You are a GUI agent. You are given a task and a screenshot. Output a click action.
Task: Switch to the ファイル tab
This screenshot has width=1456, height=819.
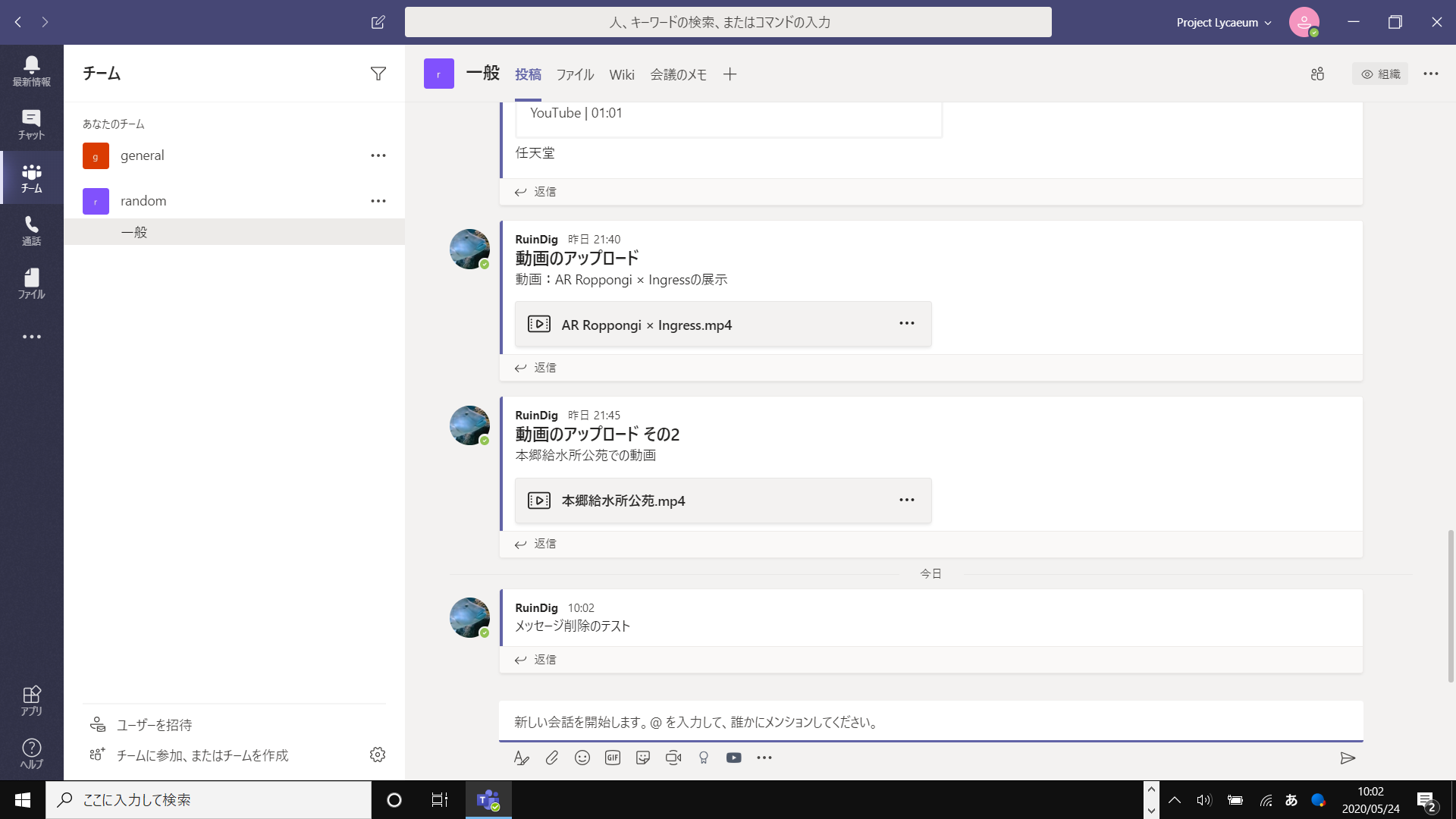click(x=575, y=74)
